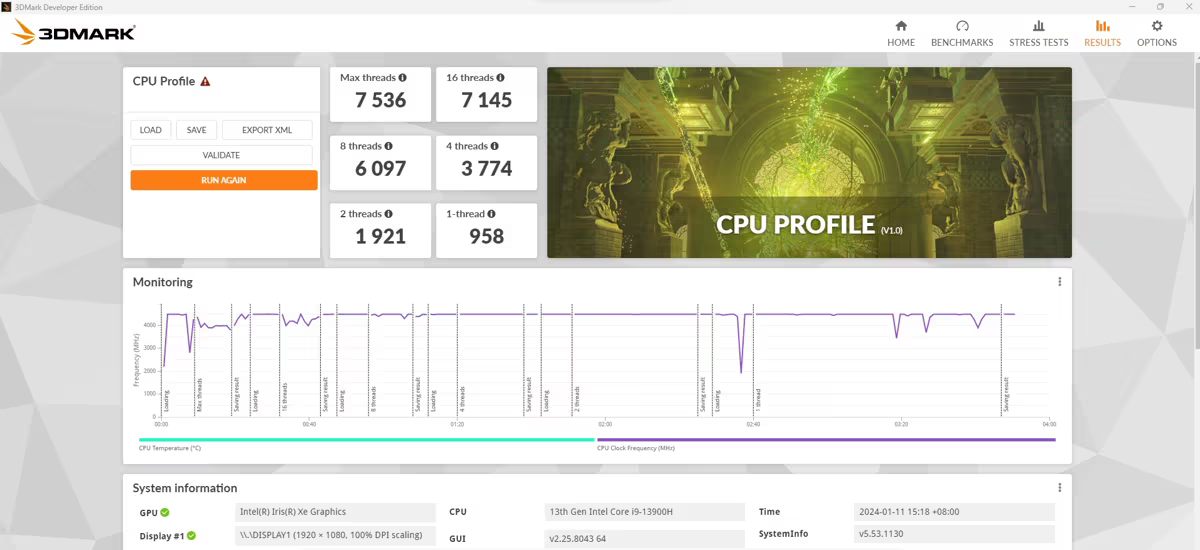Click the 3DMark icon in the title bar
Viewport: 1200px width, 550px height.
[7, 7]
